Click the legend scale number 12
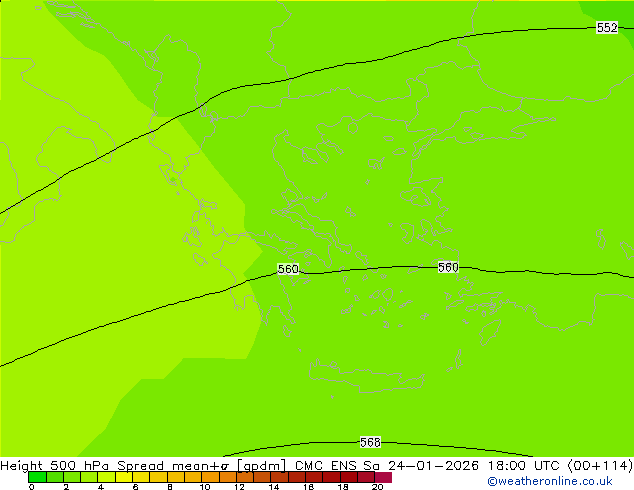Viewport: 634px width, 490px height. (239, 487)
